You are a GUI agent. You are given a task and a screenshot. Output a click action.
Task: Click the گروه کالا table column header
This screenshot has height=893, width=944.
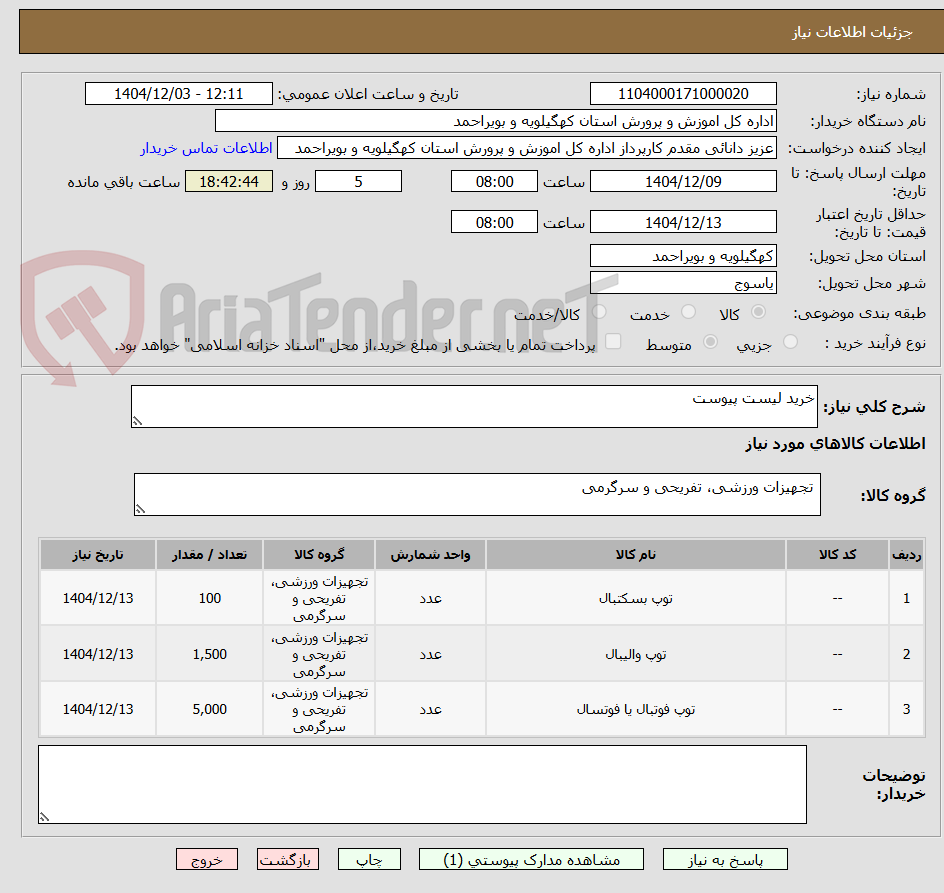pyautogui.click(x=319, y=555)
